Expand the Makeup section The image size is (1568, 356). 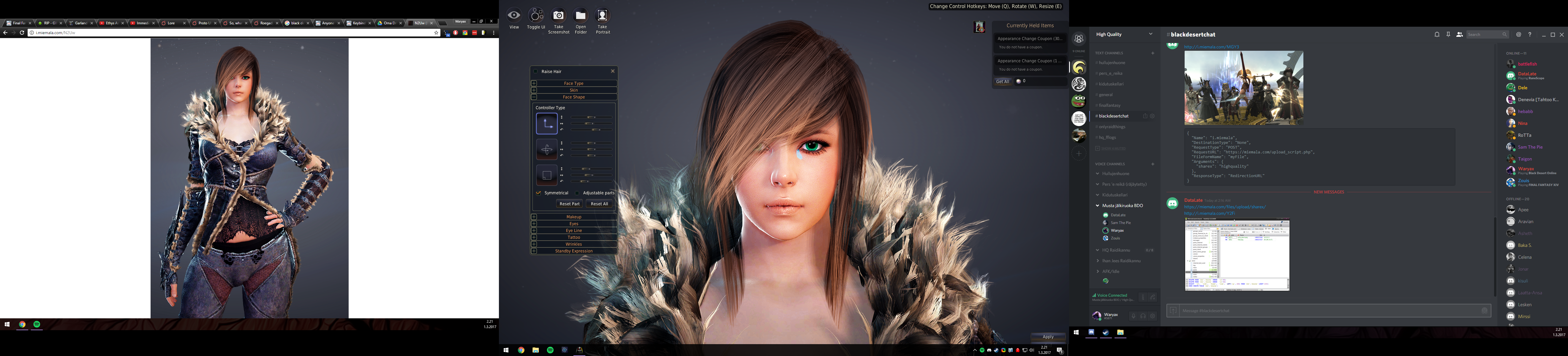pos(534,217)
